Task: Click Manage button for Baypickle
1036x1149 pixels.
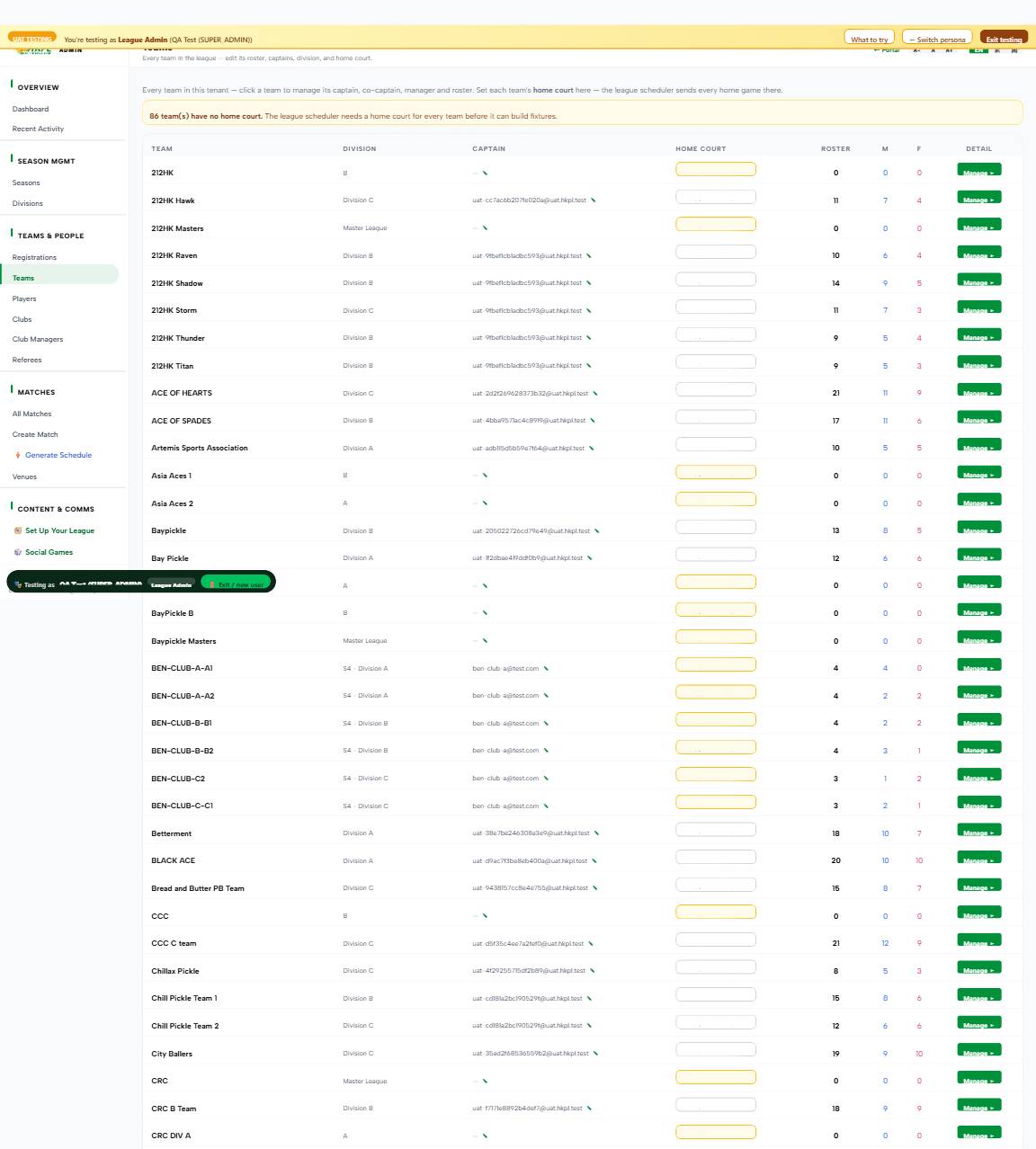Action: pos(979,528)
